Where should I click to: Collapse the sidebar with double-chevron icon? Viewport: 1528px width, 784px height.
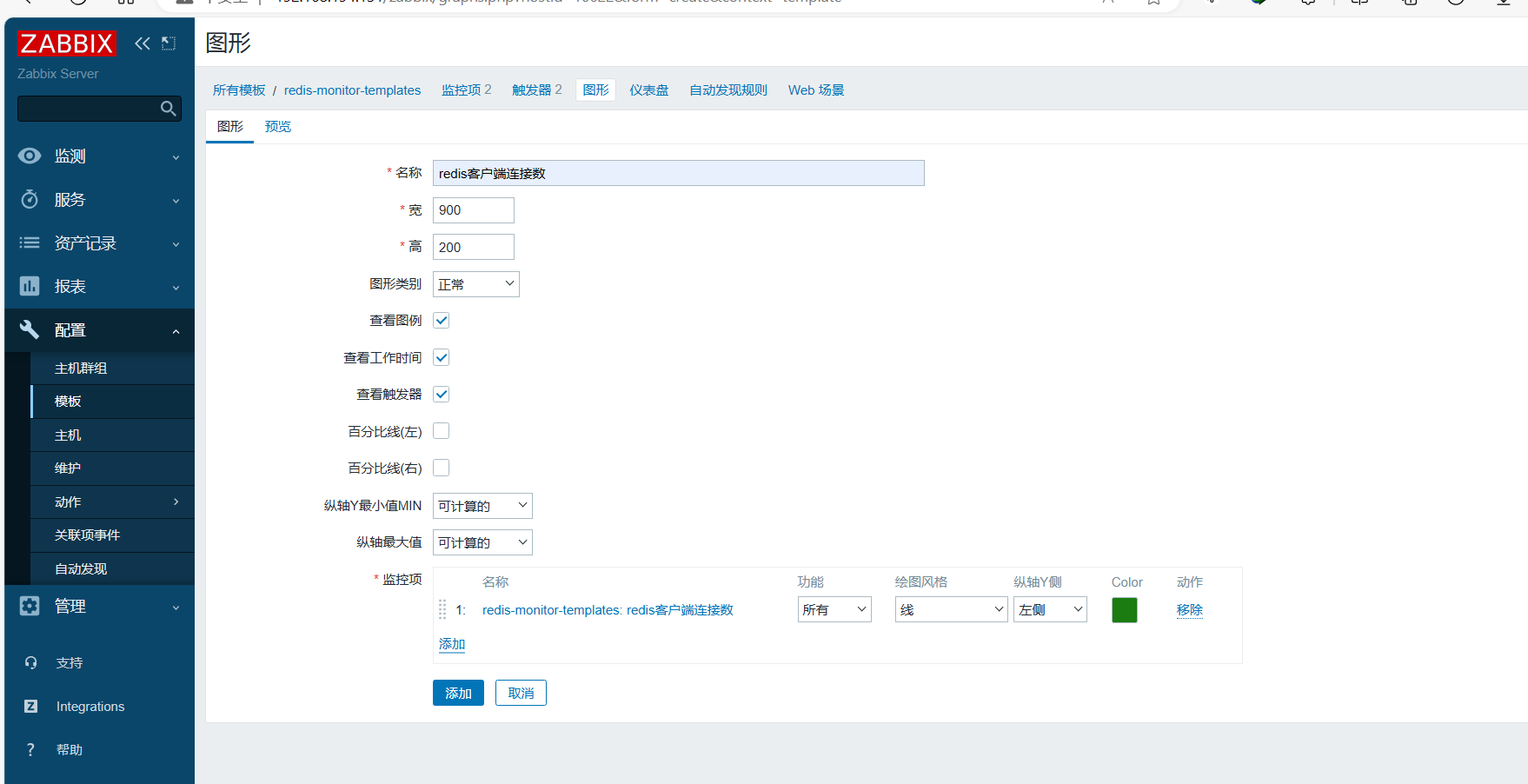[143, 43]
